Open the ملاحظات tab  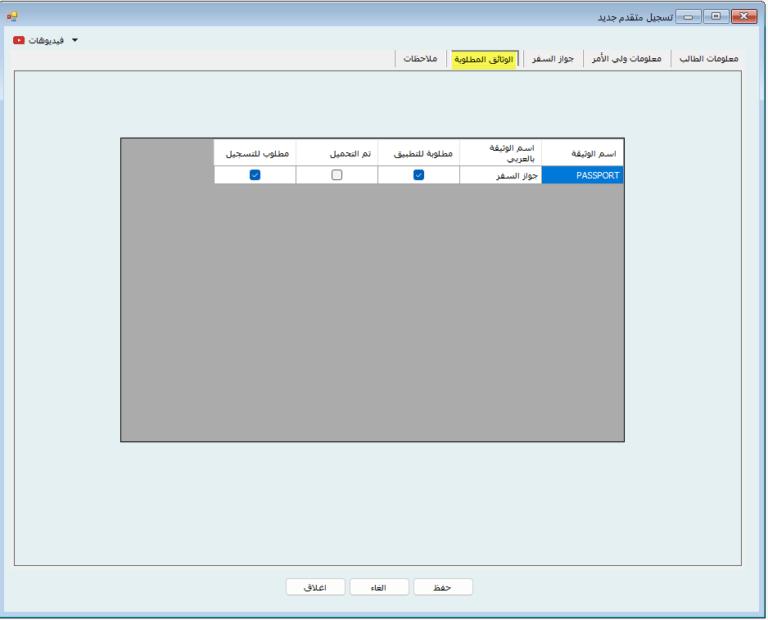pyautogui.click(x=420, y=59)
